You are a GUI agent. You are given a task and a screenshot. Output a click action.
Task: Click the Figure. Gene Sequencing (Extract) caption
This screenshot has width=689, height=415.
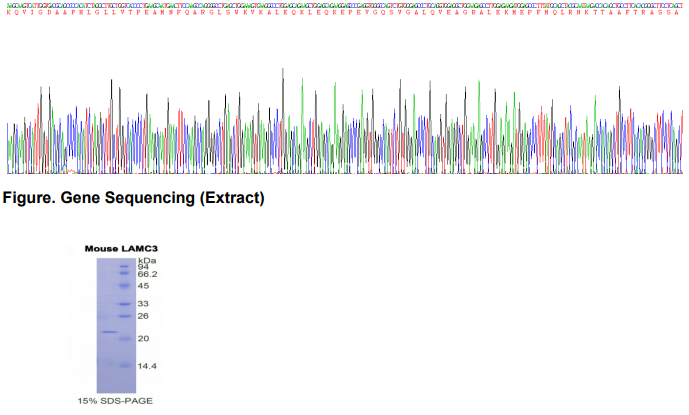click(x=134, y=198)
